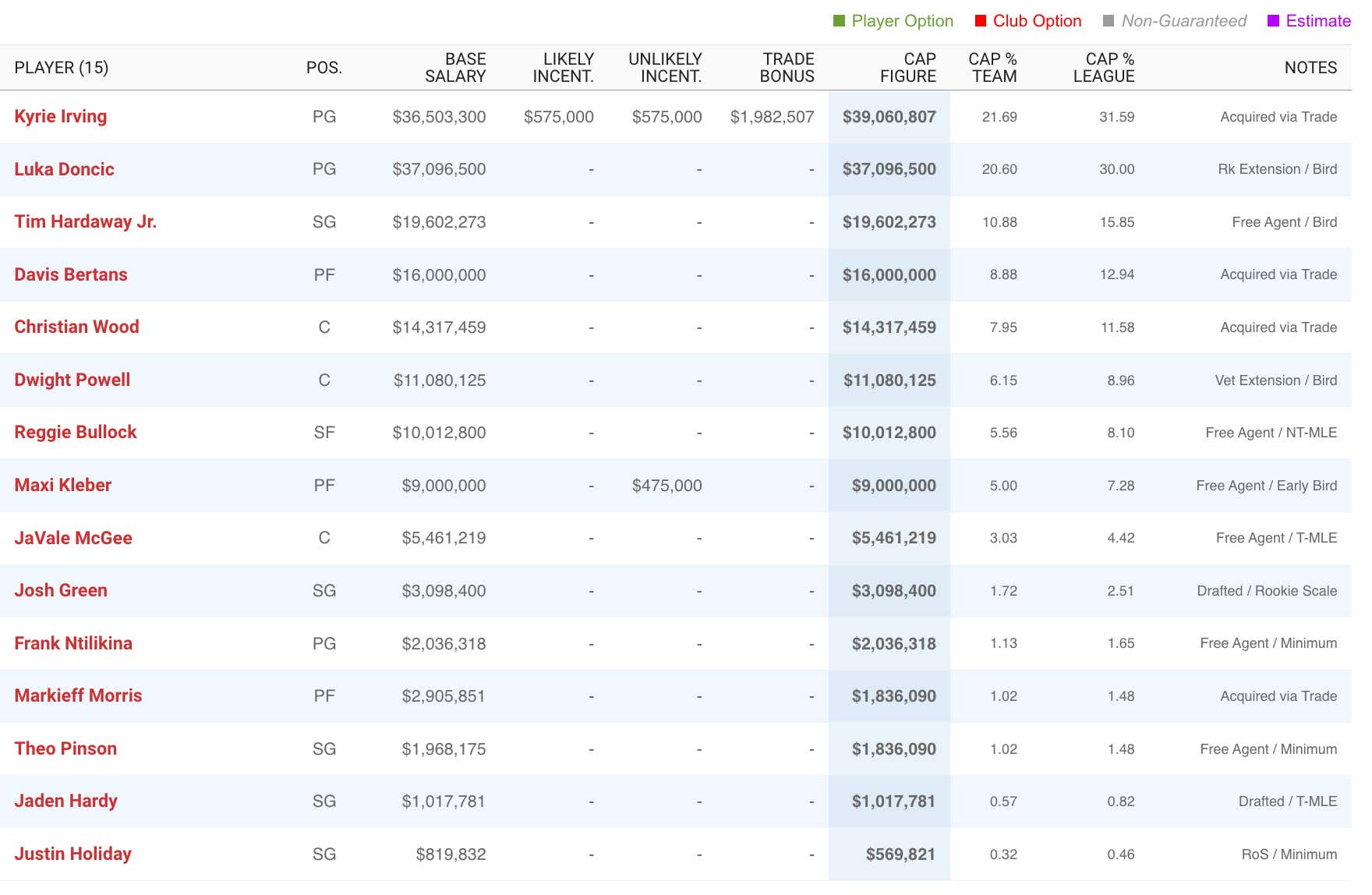Click Justin Holiday's RoS / Minimum note
Viewport: 1372px width, 895px height.
pyautogui.click(x=1289, y=854)
